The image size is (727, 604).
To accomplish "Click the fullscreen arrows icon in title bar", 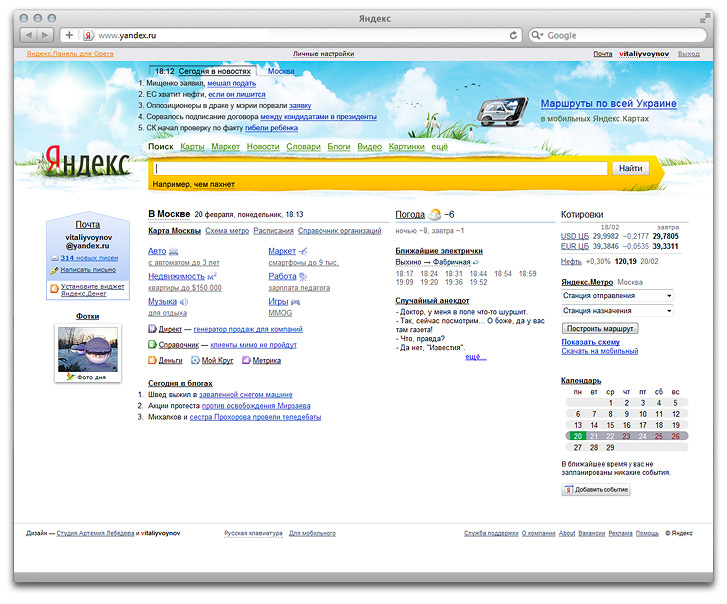I will (x=705, y=18).
